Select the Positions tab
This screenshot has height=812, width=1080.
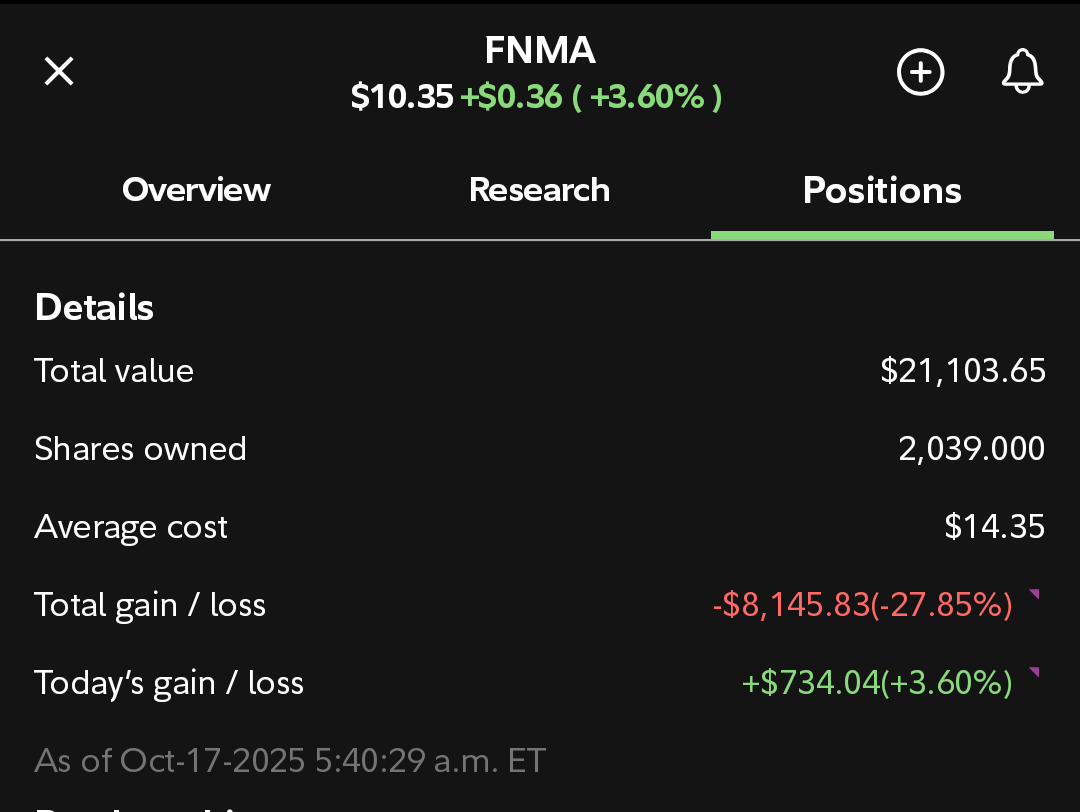pyautogui.click(x=882, y=190)
